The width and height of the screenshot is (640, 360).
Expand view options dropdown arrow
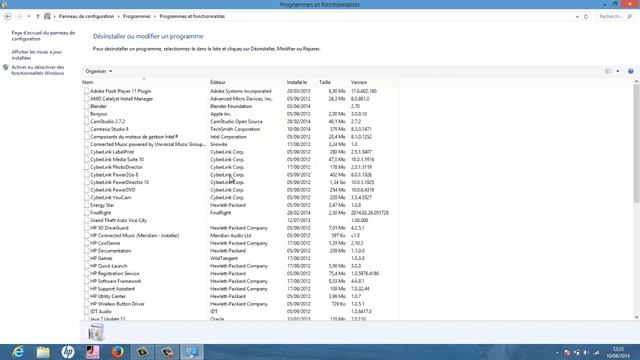(x=618, y=71)
